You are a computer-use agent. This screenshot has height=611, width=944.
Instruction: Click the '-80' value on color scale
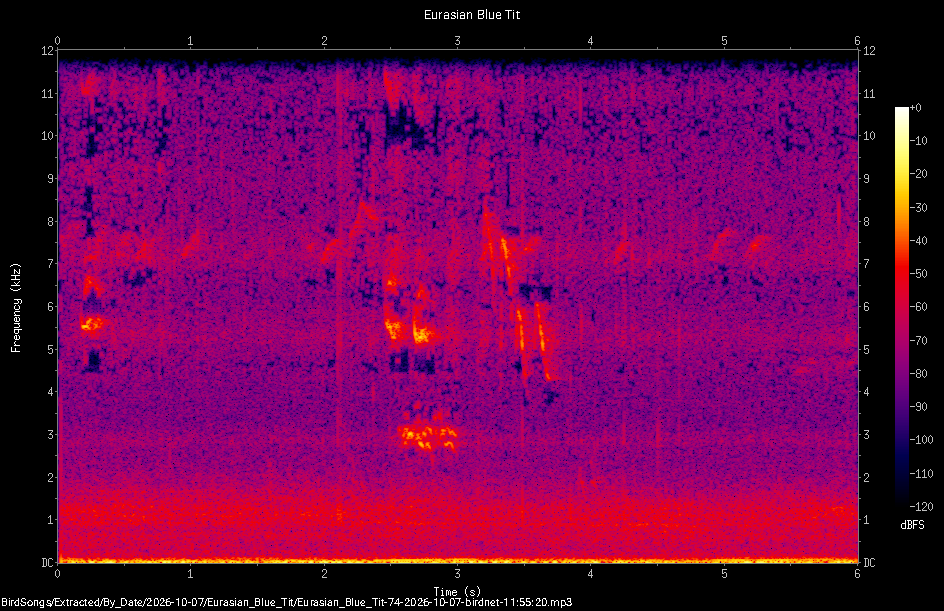pos(919,374)
